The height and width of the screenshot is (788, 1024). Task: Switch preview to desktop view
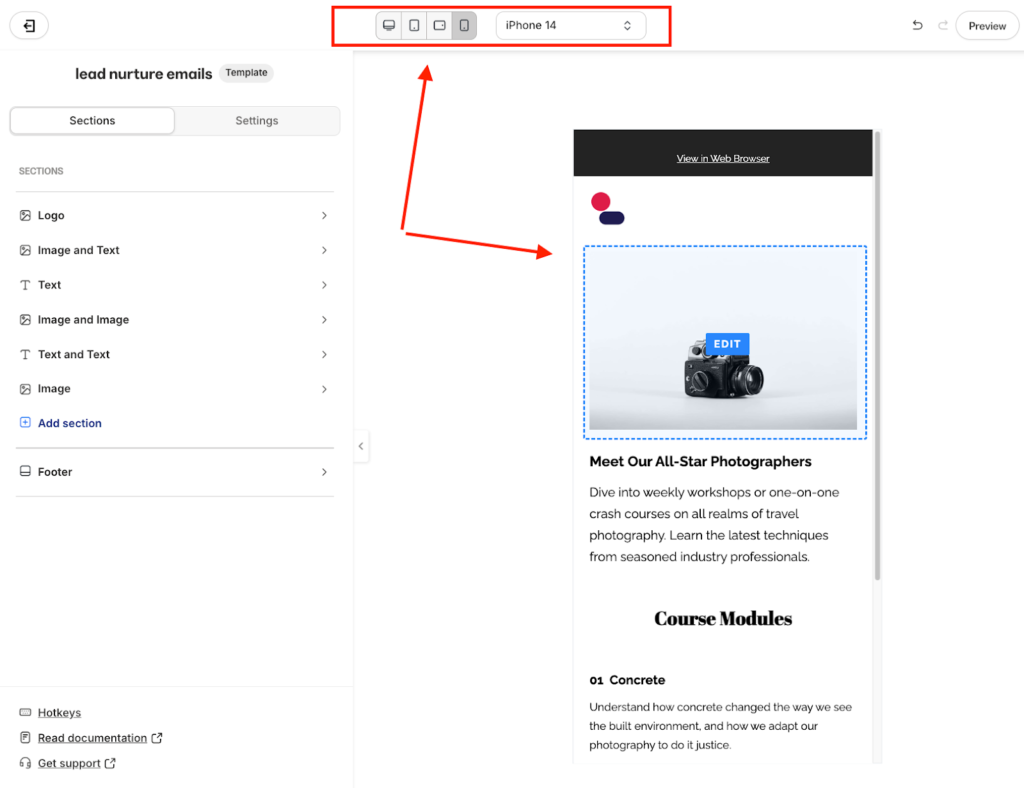(x=388, y=25)
